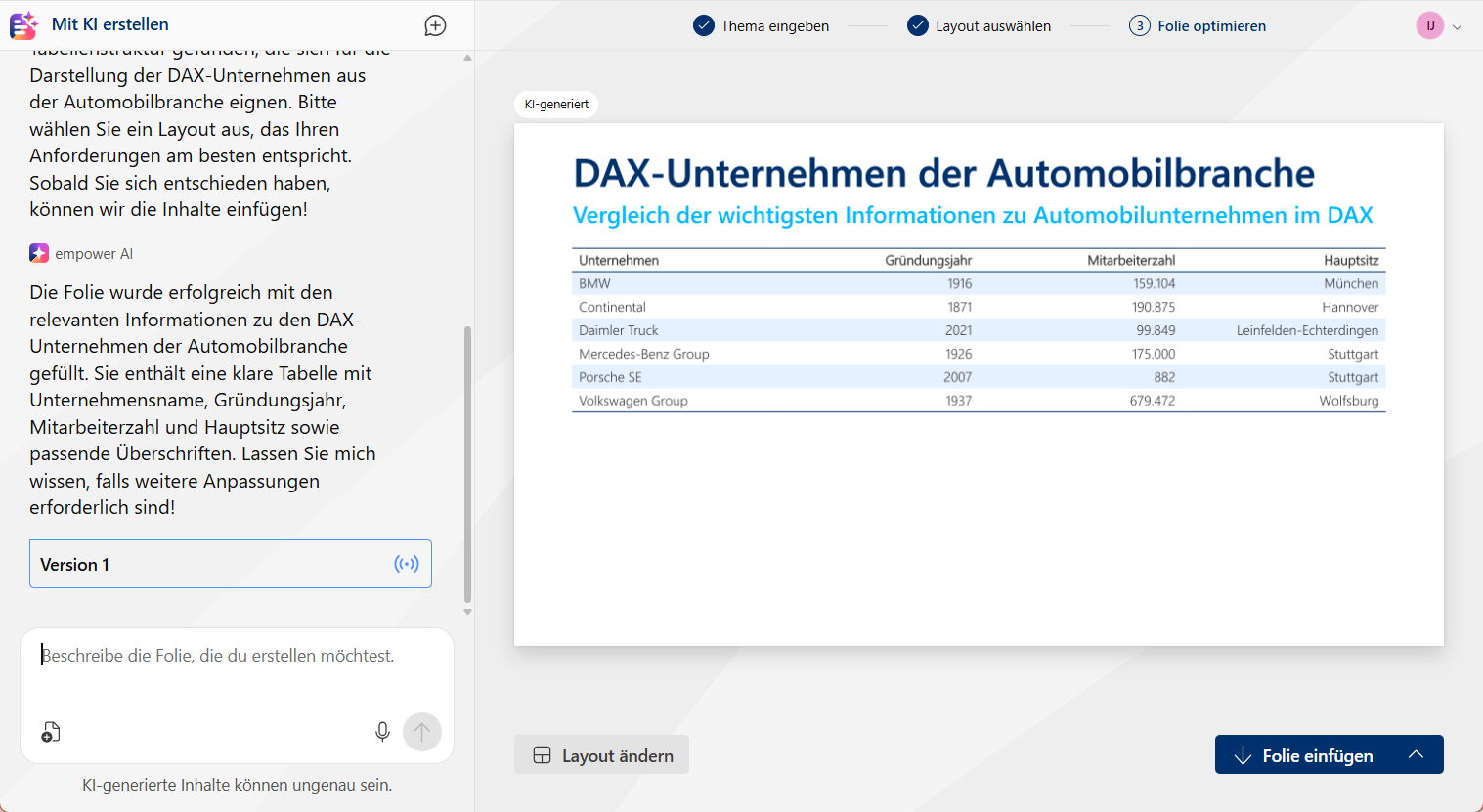Click the founding year 2007 cell

point(958,377)
